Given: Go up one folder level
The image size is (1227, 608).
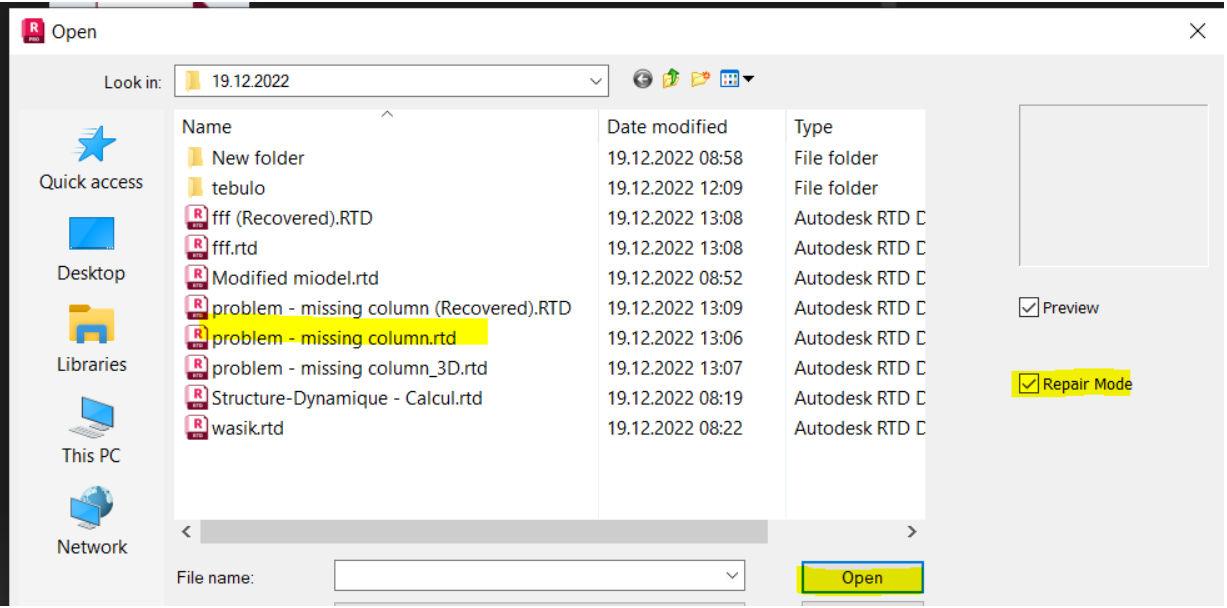Looking at the screenshot, I should 670,80.
